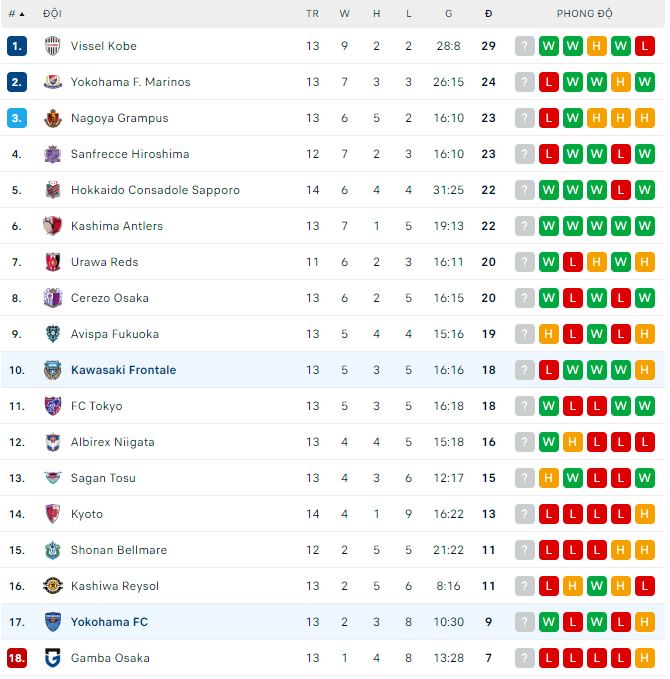This screenshot has width=670, height=679.
Task: Click the PHONG ĐỘ form column header
Action: click(585, 14)
